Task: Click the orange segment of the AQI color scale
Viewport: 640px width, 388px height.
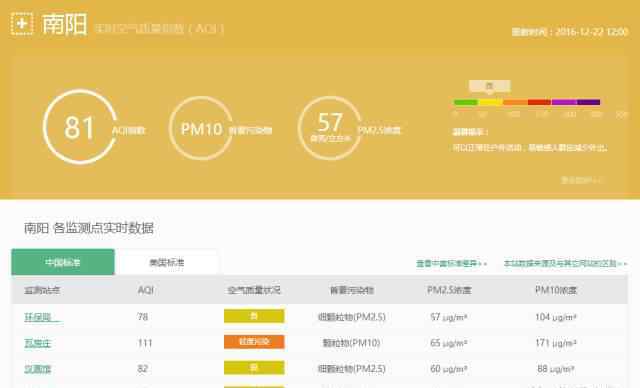Action: coord(515,102)
